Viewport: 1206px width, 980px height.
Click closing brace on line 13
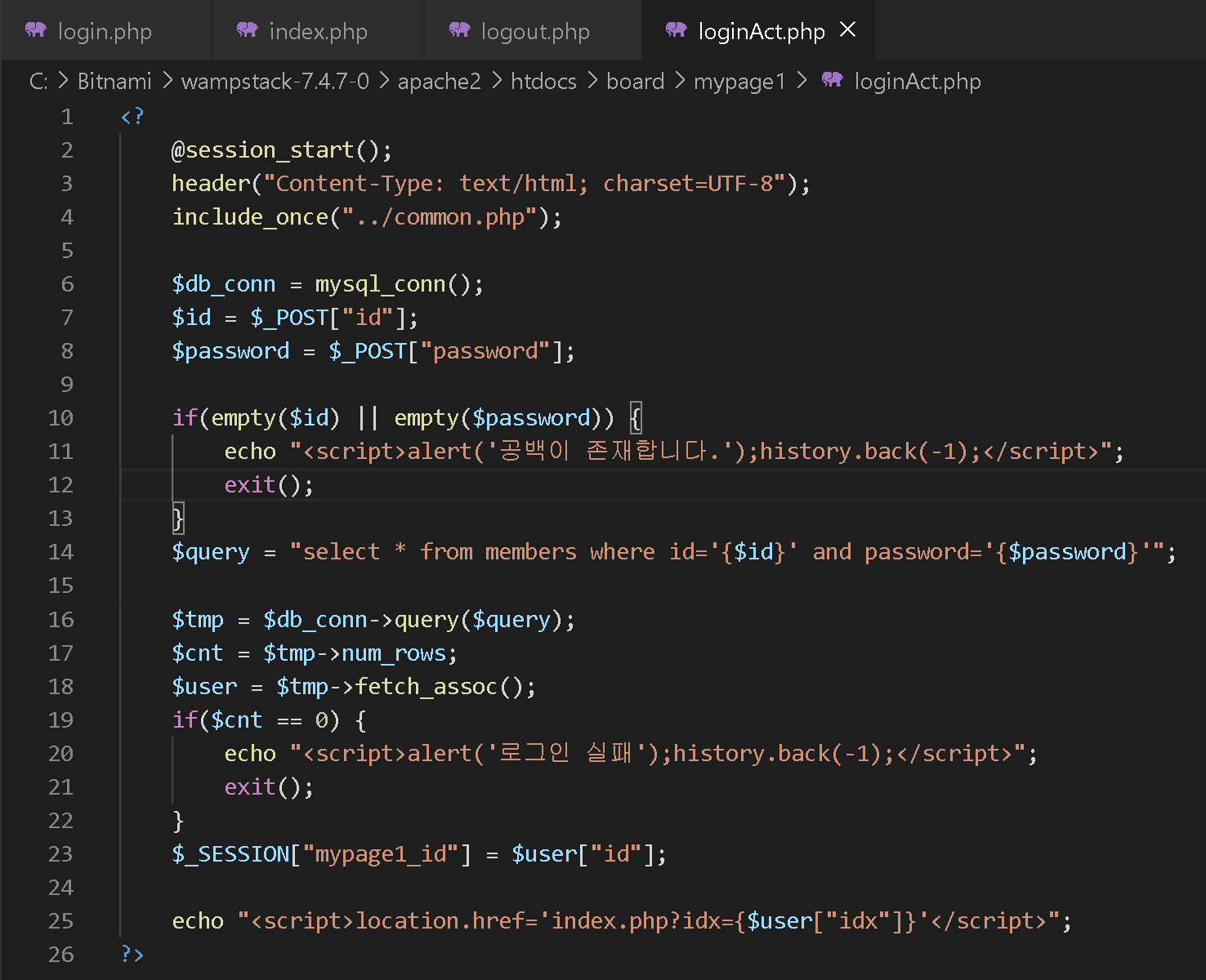click(x=178, y=519)
